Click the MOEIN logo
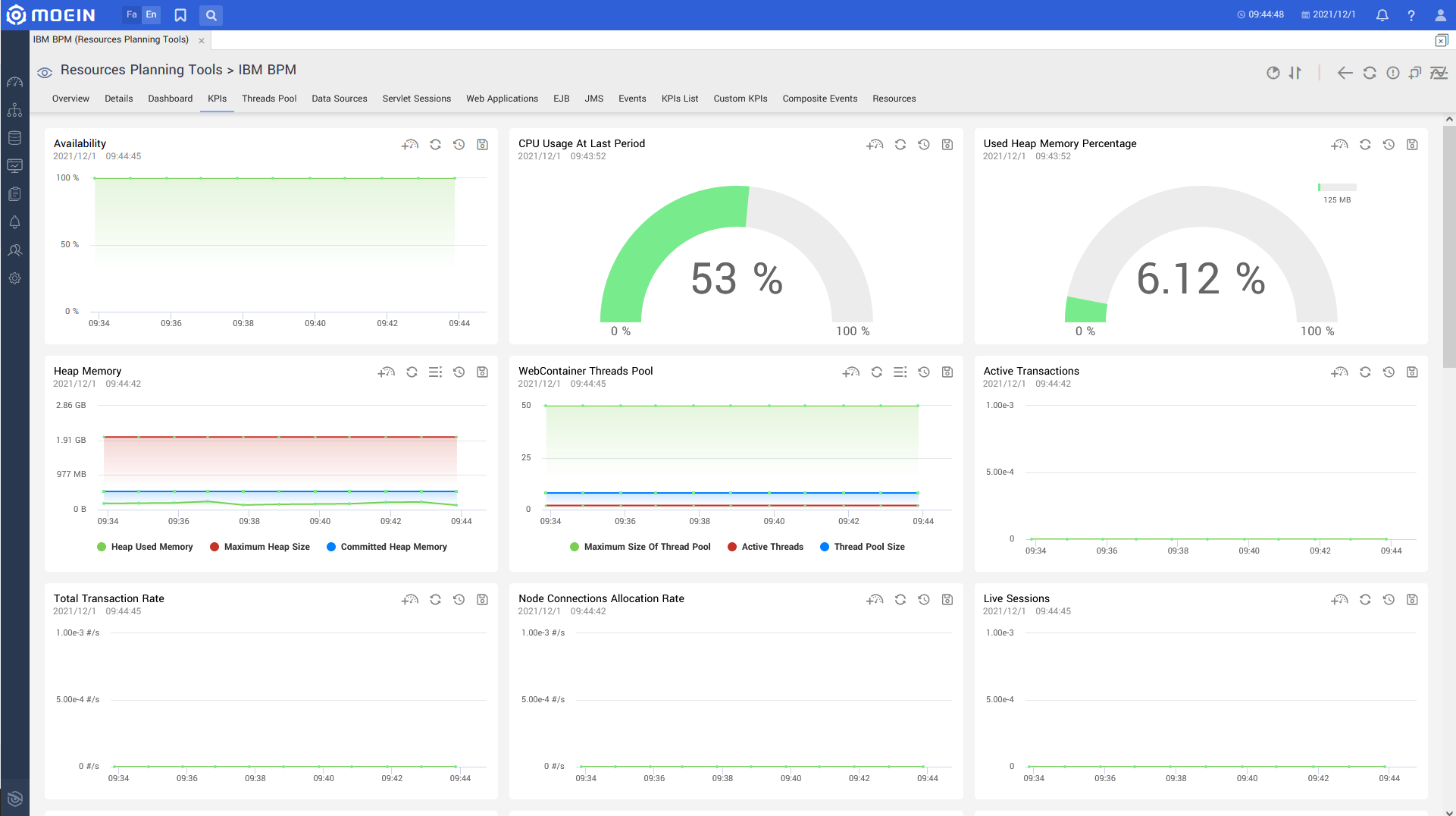The height and width of the screenshot is (816, 1456). 51,15
